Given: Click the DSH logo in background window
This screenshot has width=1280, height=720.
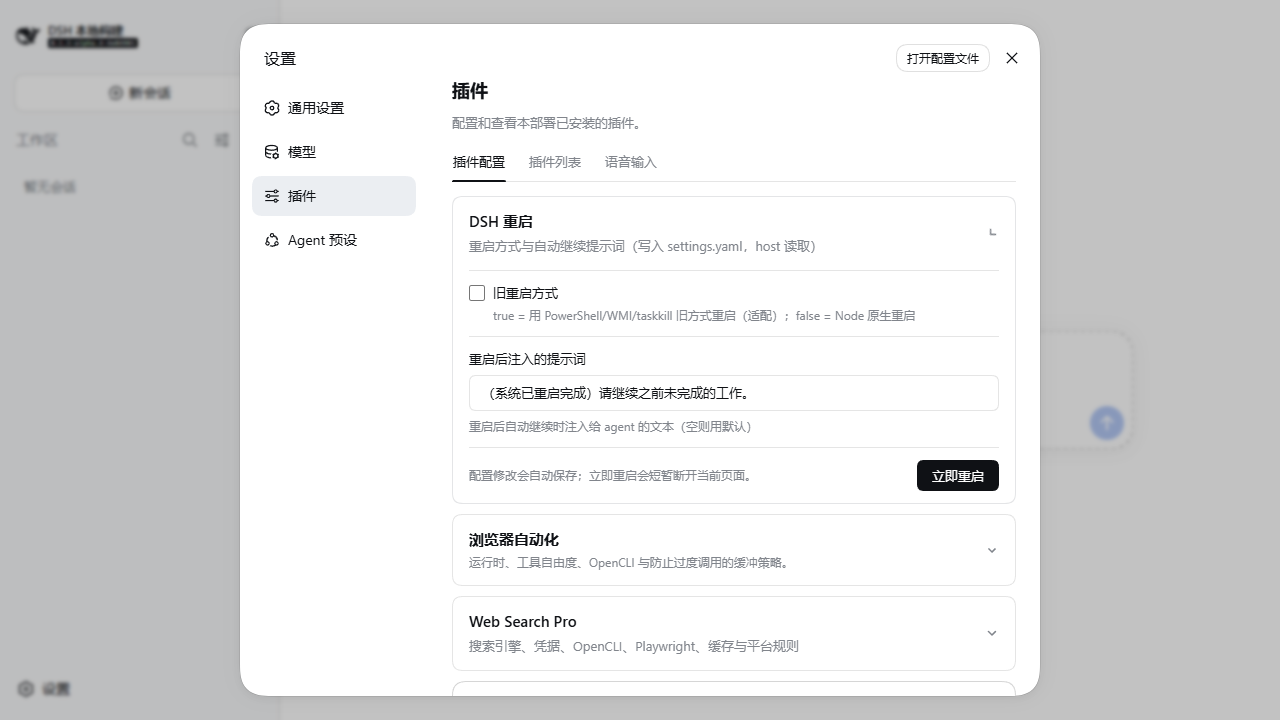Looking at the screenshot, I should coord(27,36).
